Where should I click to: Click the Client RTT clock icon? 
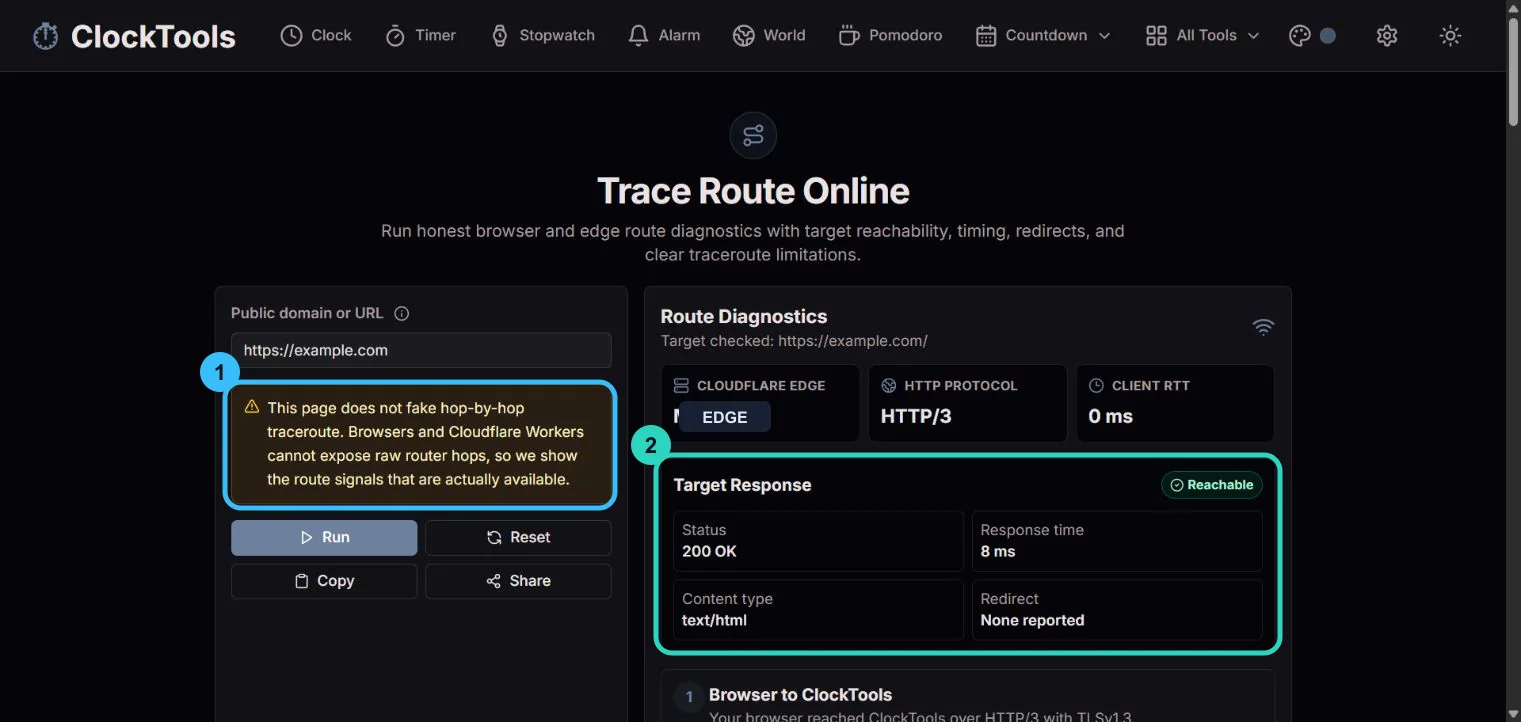pyautogui.click(x=1096, y=385)
